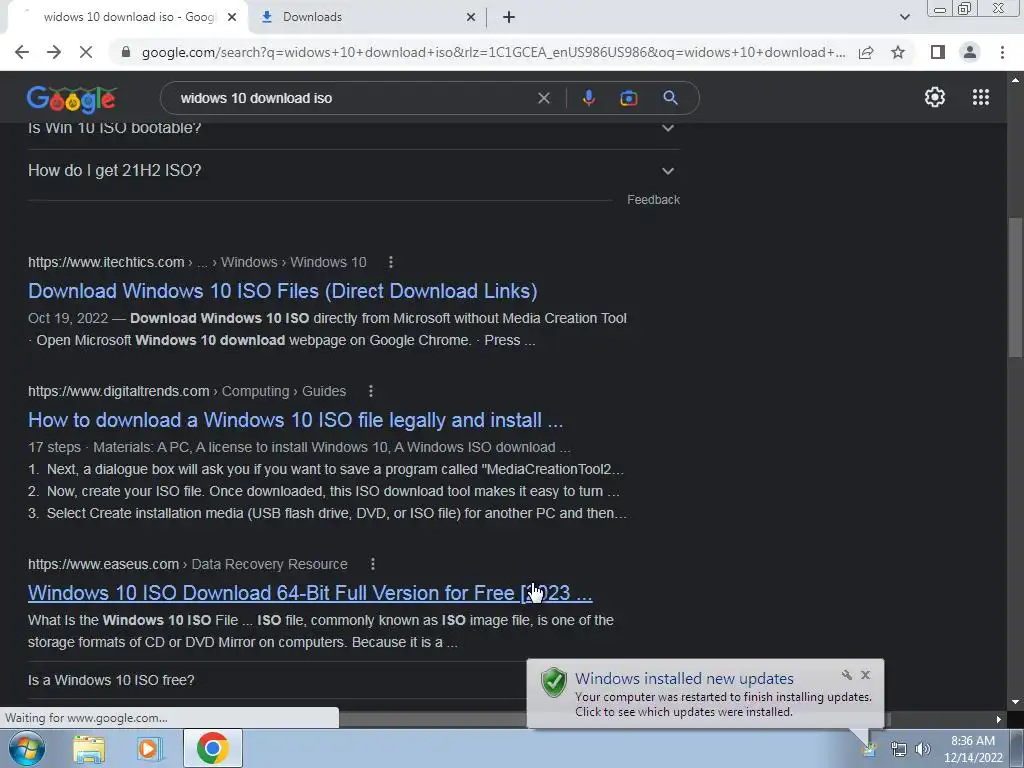
Task: Open the Windows Start menu
Action: coord(26,748)
